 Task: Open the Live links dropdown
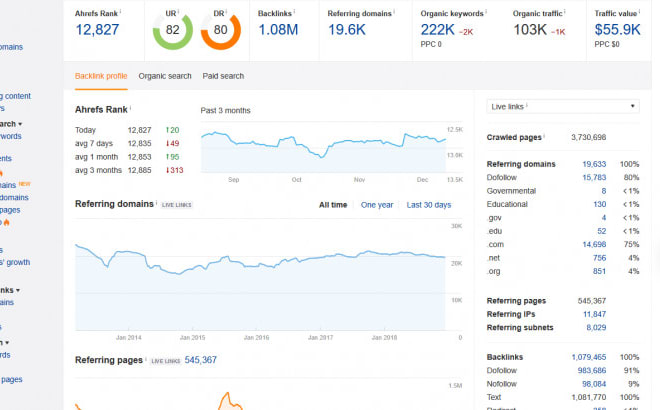point(563,106)
